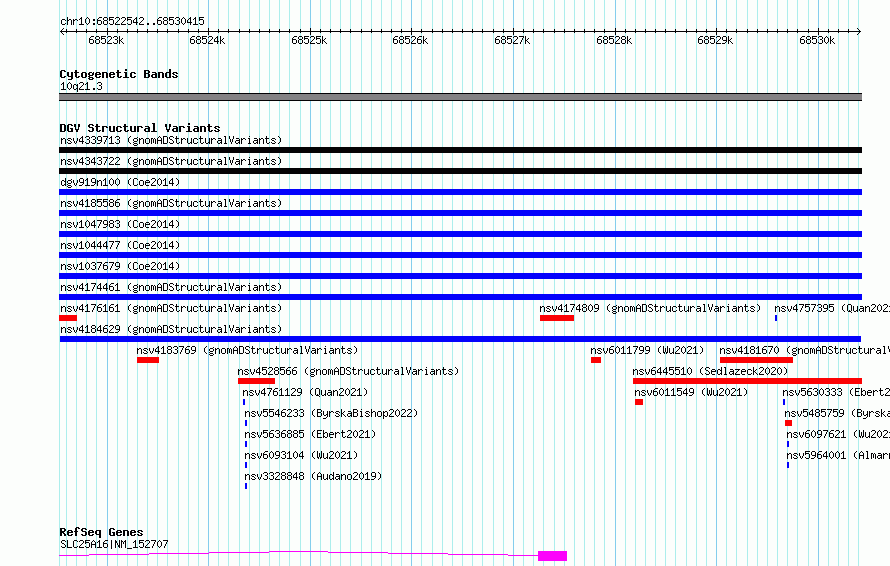Click the red bar under nsv4528566
The height and width of the screenshot is (566, 890).
click(256, 381)
